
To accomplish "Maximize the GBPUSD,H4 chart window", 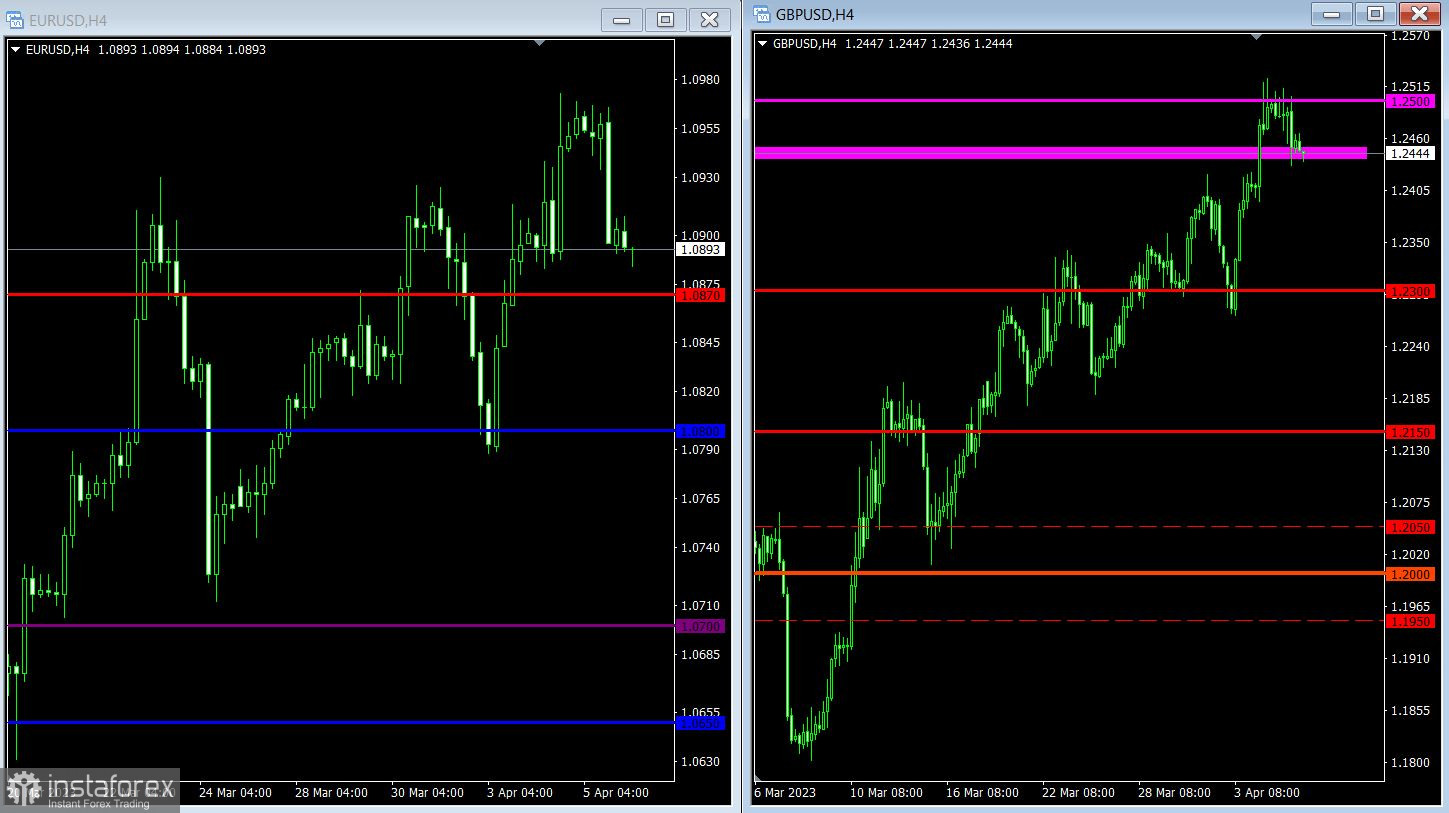I will pyautogui.click(x=1375, y=13).
